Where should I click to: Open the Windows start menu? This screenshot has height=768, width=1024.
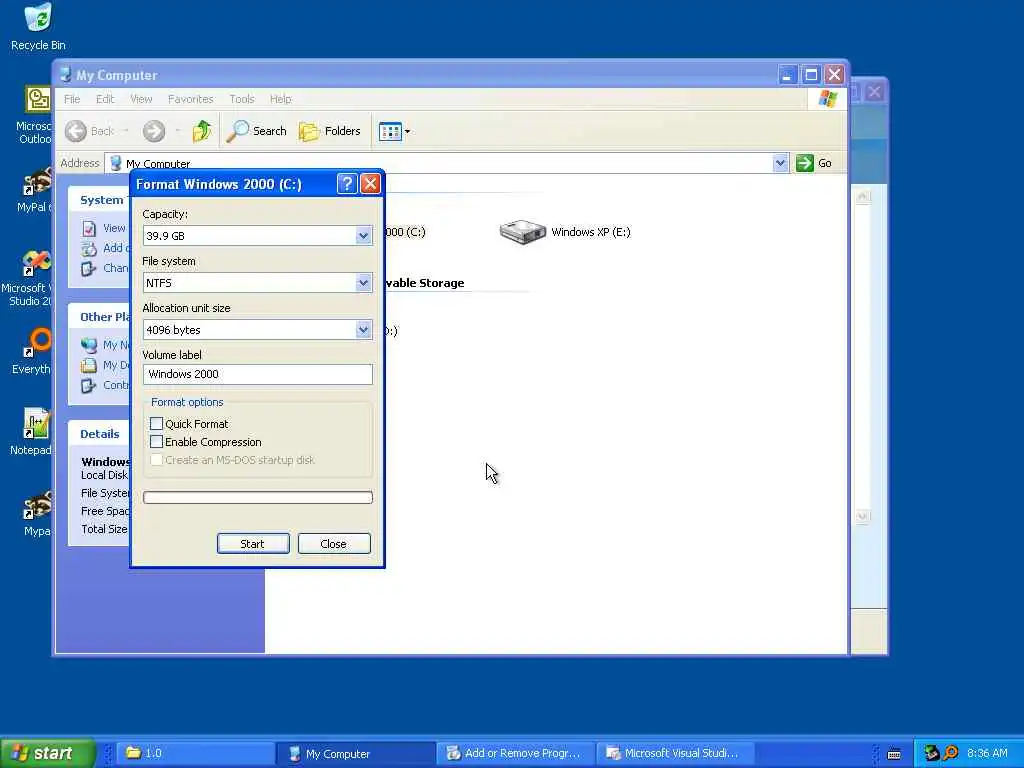point(47,753)
